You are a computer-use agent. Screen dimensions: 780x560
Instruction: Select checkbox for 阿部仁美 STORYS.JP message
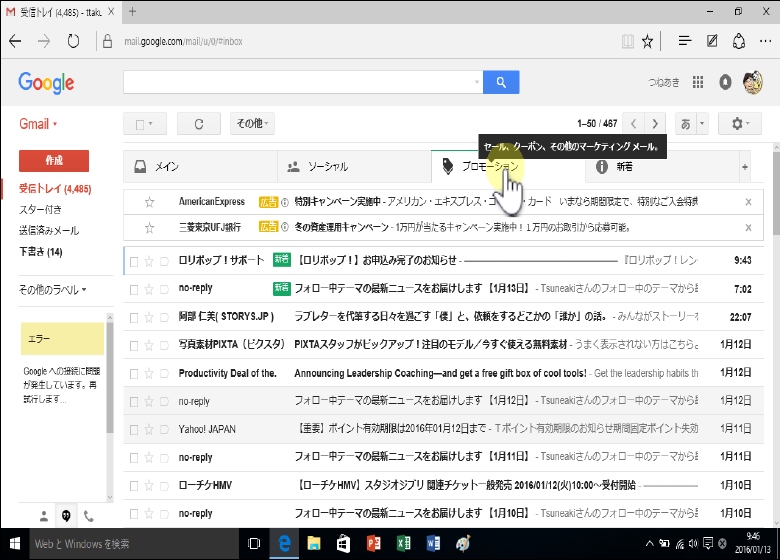tap(134, 318)
